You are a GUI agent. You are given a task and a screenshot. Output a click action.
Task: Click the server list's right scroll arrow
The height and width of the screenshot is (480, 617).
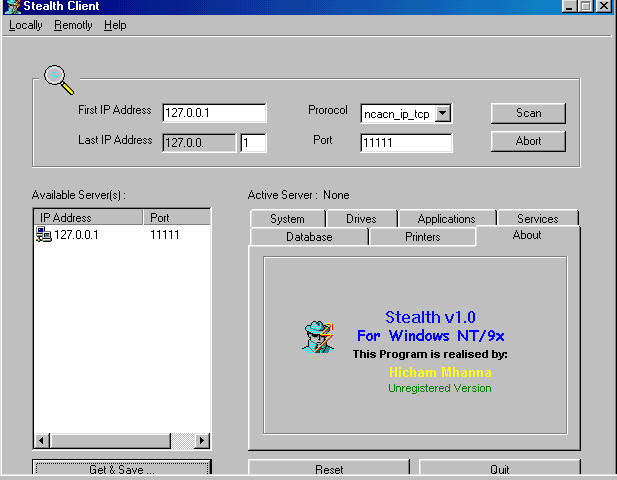tap(202, 440)
